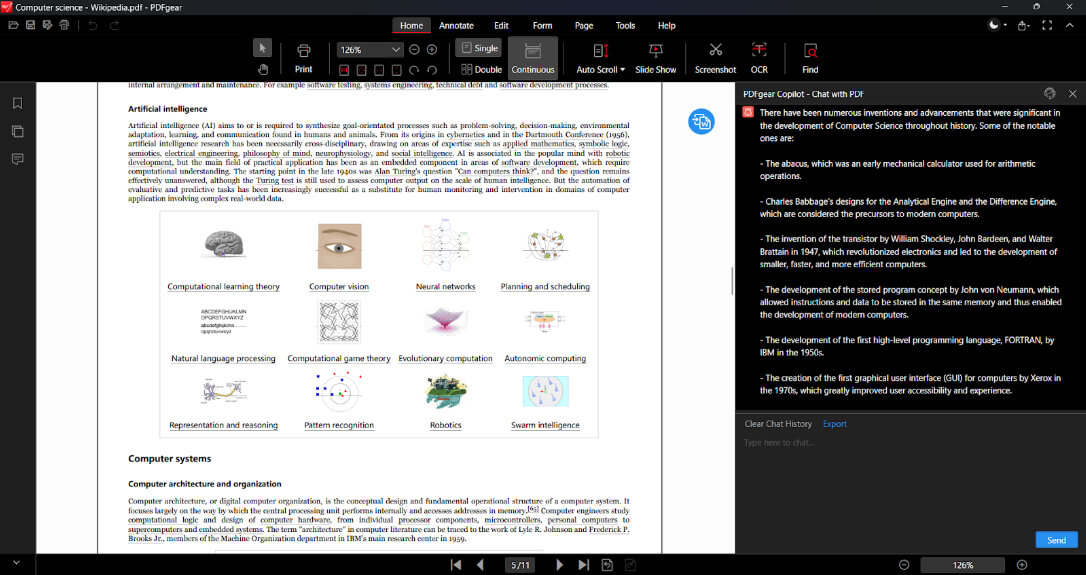Open the Find search tool
1086x575 pixels.
point(810,58)
